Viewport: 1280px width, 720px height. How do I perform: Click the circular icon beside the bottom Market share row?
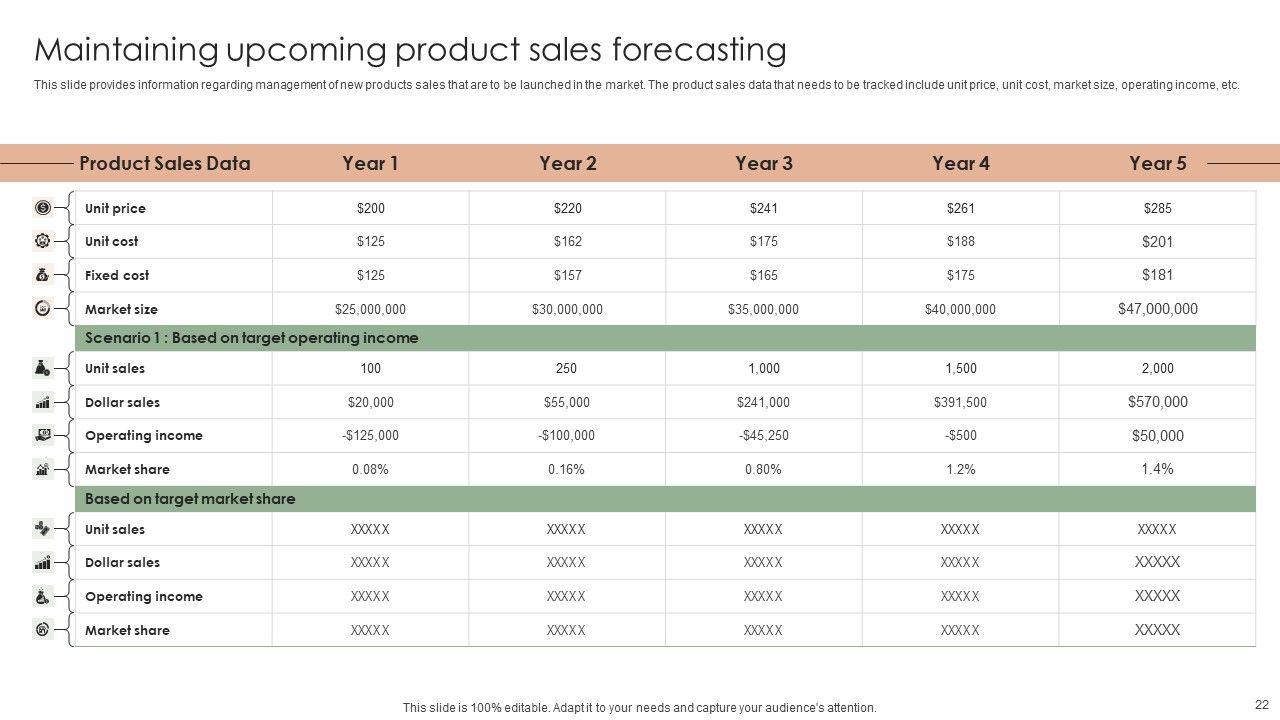click(x=43, y=630)
